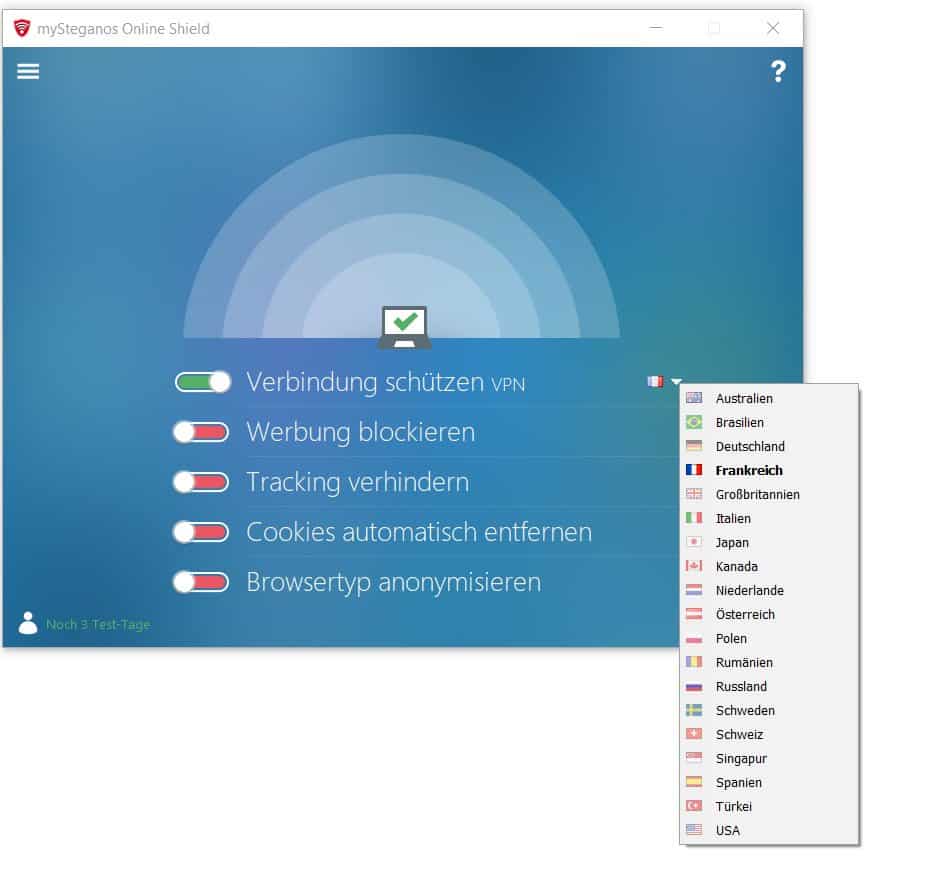The height and width of the screenshot is (869, 942).
Task: Choose Schweiz in the dropdown
Action: click(769, 734)
